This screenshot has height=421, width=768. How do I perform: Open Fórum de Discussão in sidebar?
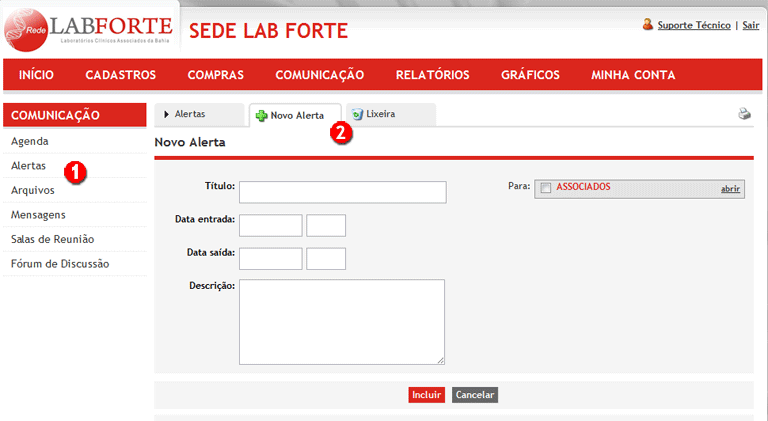(x=60, y=264)
